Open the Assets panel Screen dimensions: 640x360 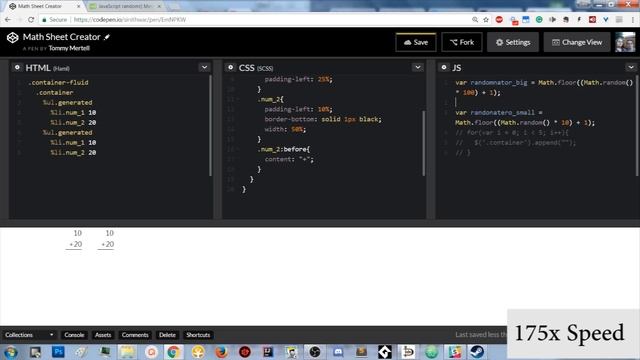coord(103,335)
